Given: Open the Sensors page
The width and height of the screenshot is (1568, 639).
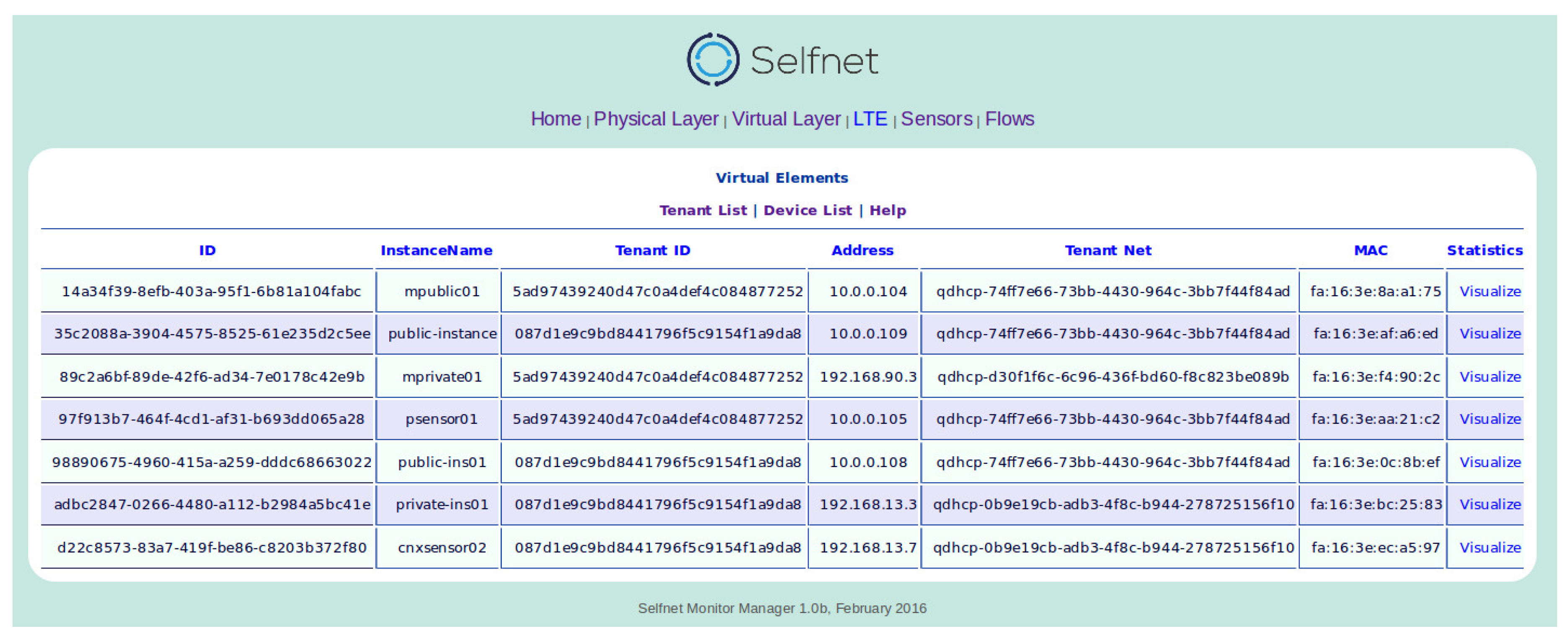Looking at the screenshot, I should (936, 119).
